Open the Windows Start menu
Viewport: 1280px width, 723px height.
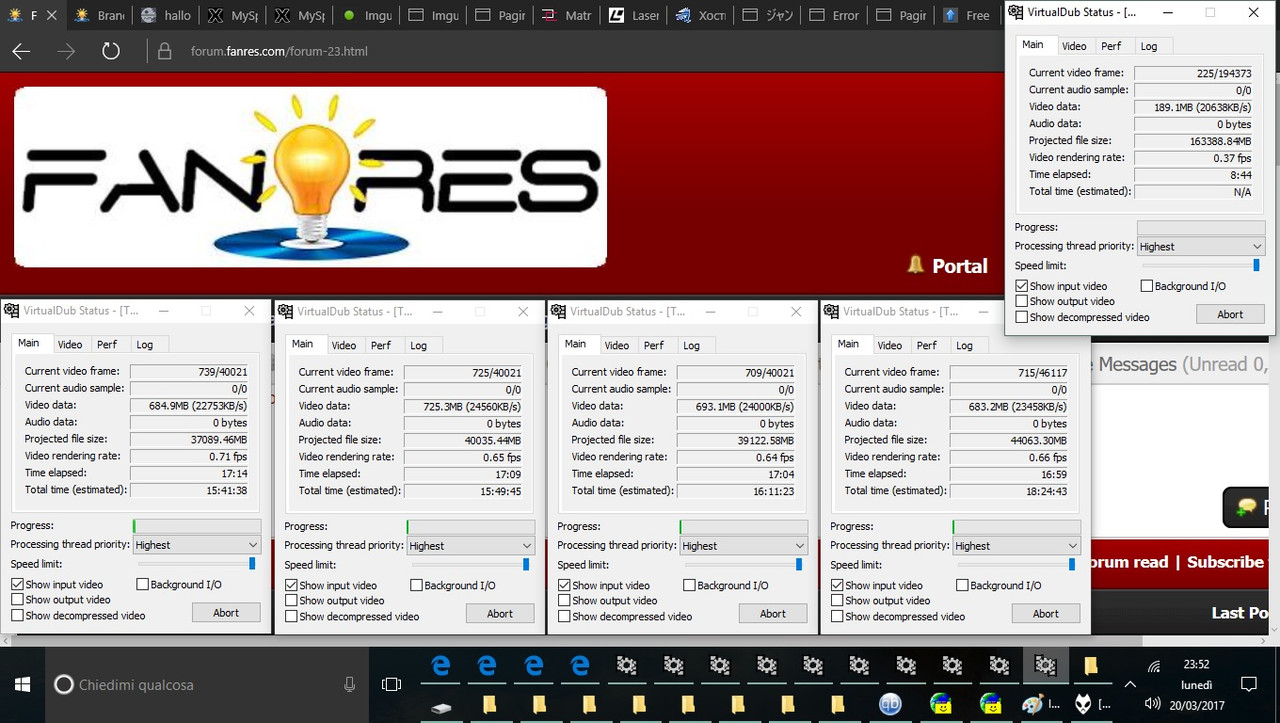(x=22, y=685)
